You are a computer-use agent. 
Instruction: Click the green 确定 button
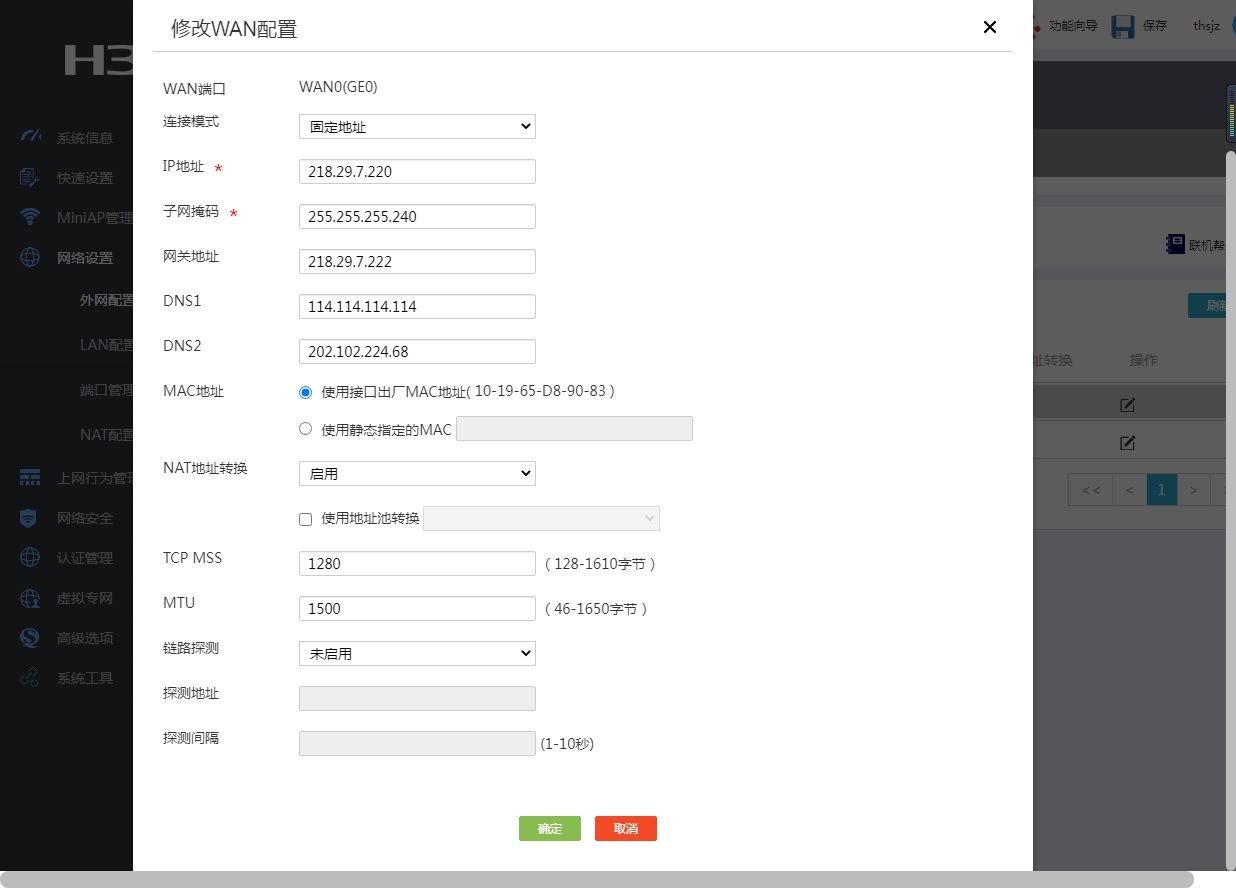[x=550, y=829]
